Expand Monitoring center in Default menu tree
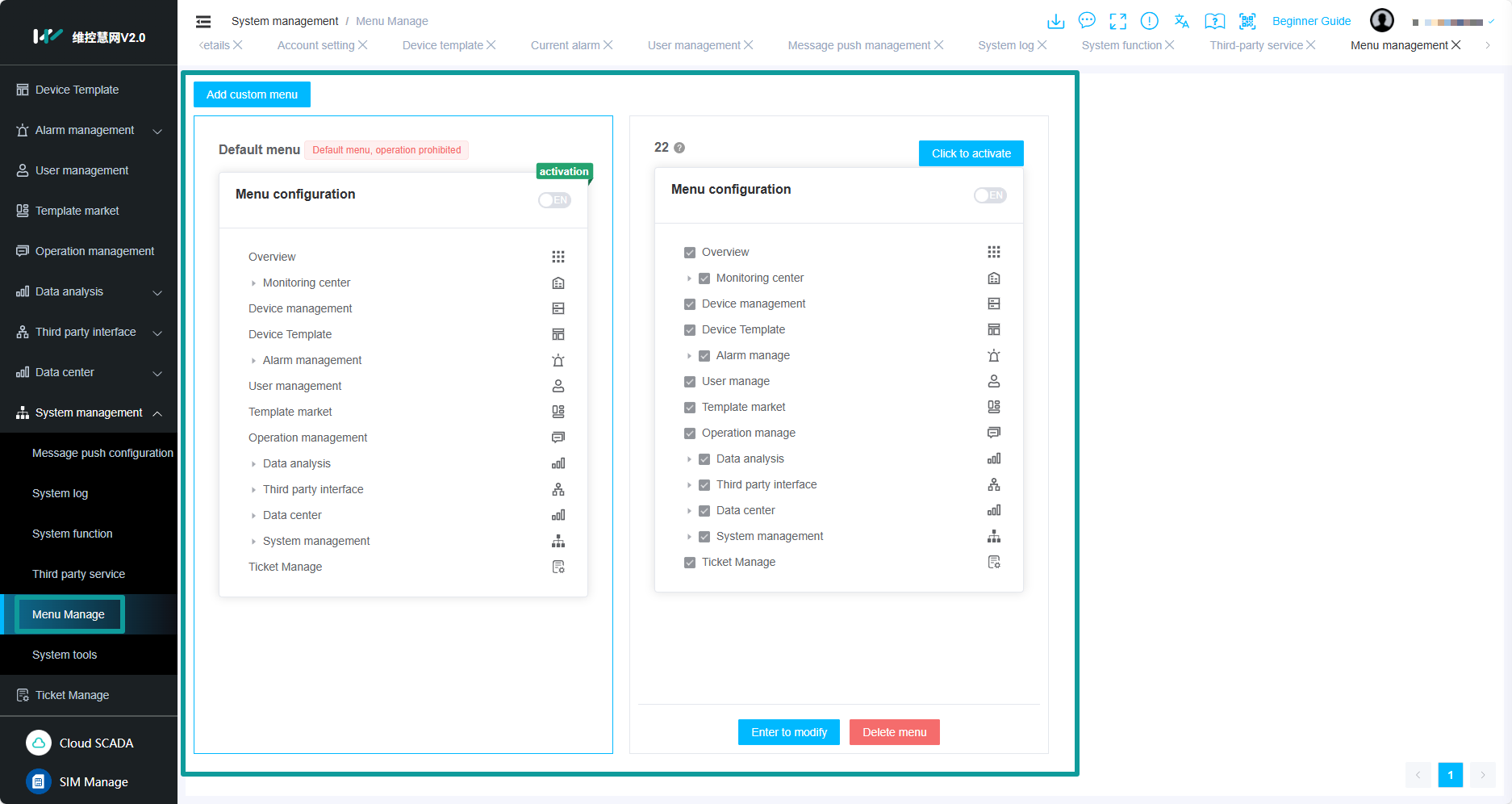 [x=253, y=283]
